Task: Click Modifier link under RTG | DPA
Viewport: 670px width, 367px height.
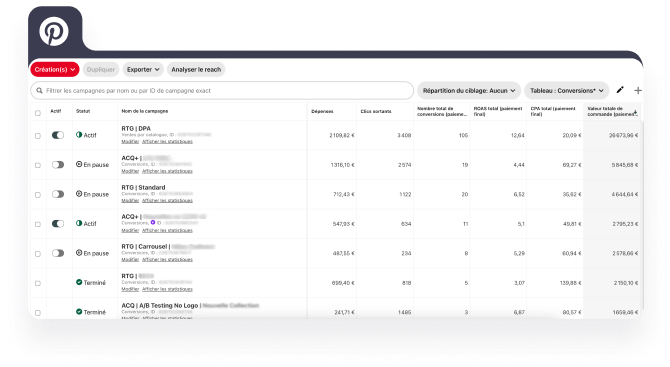Action: [x=130, y=141]
